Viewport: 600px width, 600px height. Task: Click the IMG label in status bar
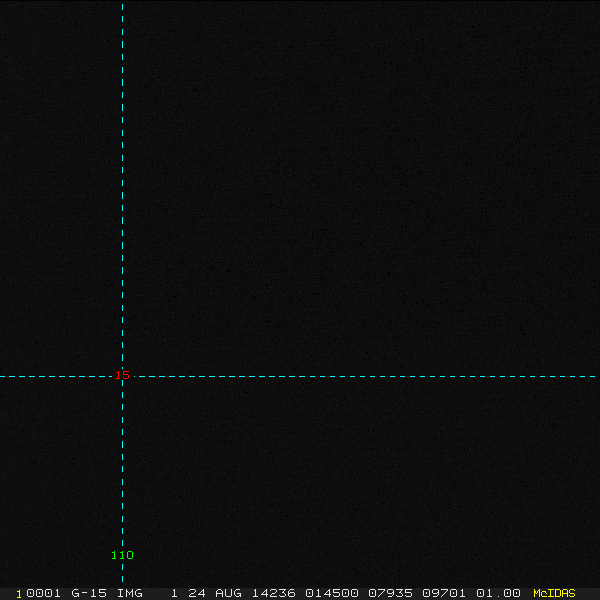pos(130,593)
